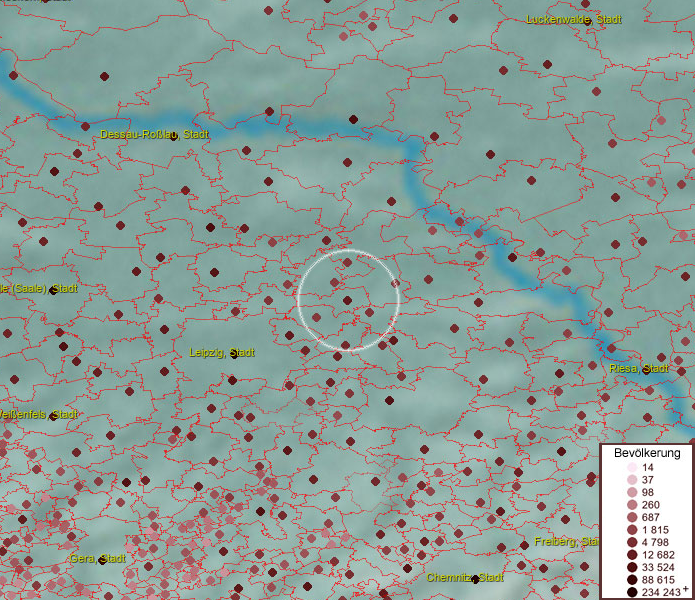
Task: Click the legend value 37
Action: (648, 479)
